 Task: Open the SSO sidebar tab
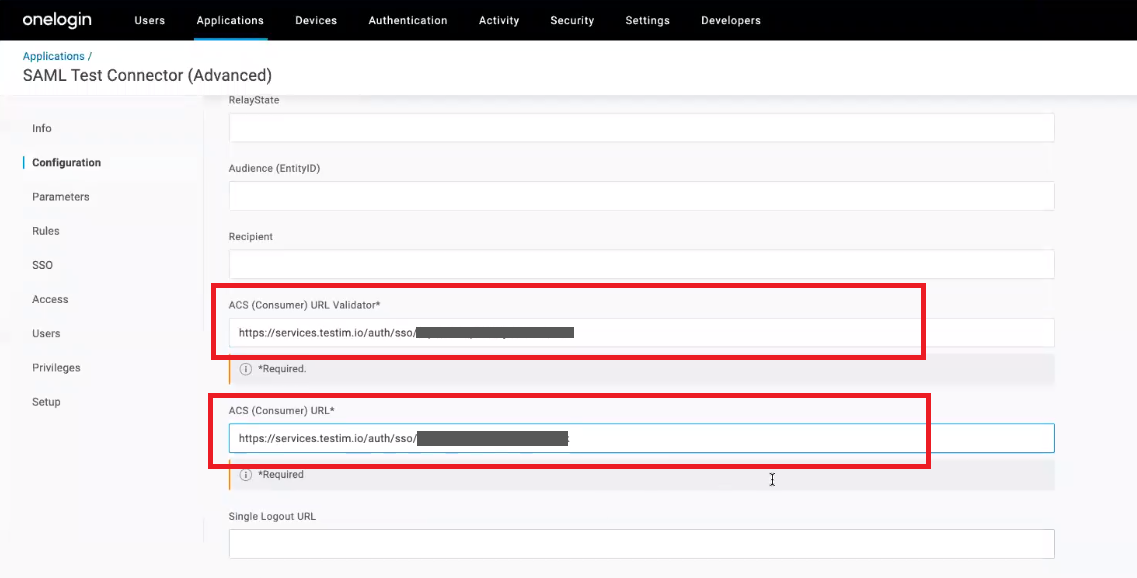42,265
